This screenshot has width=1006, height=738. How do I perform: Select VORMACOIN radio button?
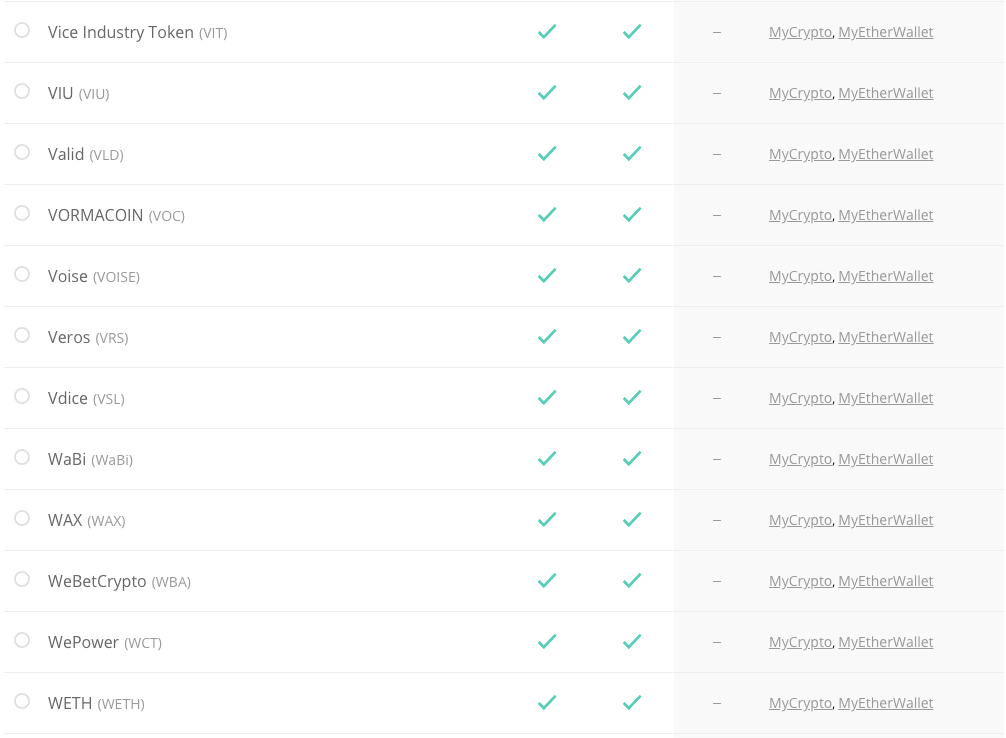22,213
